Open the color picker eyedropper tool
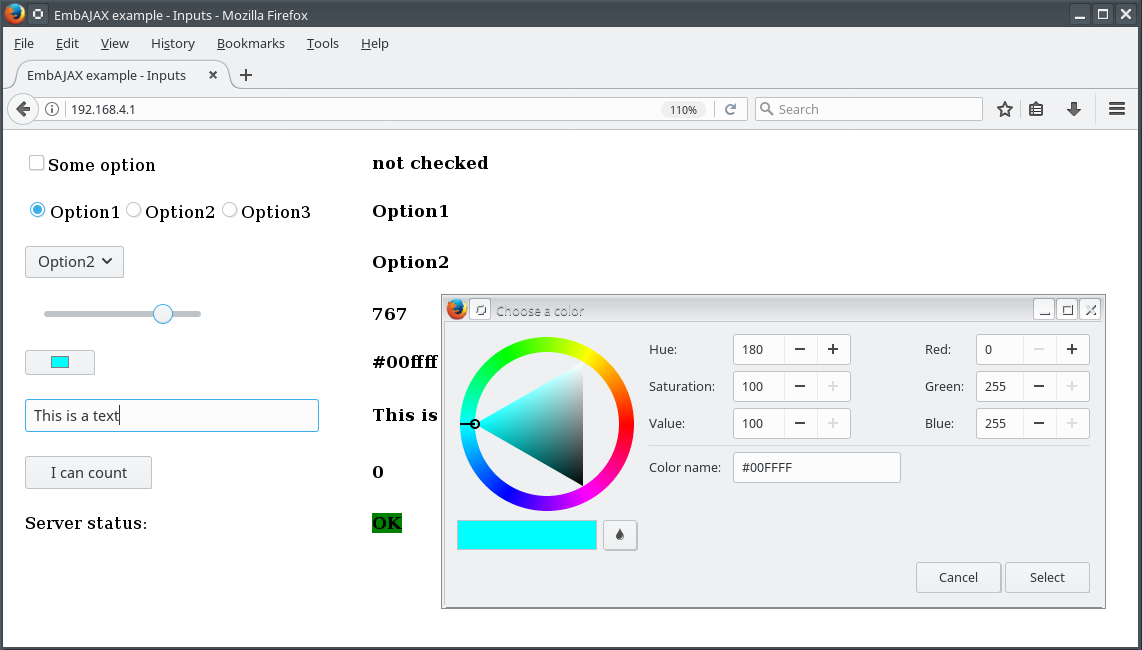The height and width of the screenshot is (650, 1142). (620, 535)
